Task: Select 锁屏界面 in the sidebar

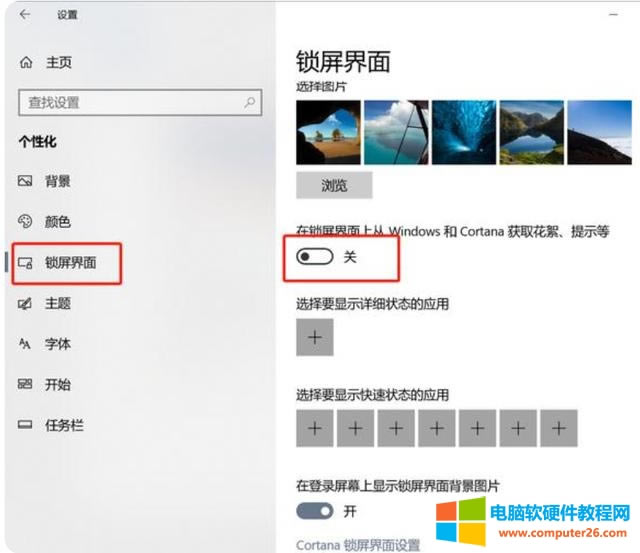Action: [67, 263]
